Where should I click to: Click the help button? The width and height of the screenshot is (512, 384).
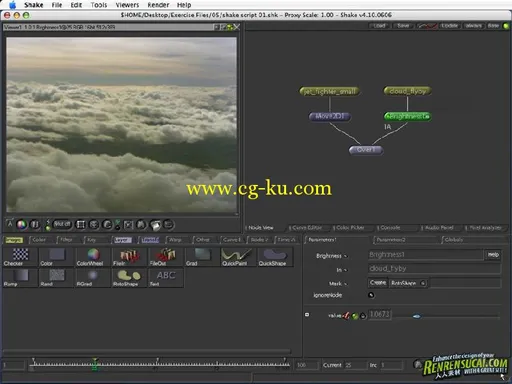coord(493,255)
